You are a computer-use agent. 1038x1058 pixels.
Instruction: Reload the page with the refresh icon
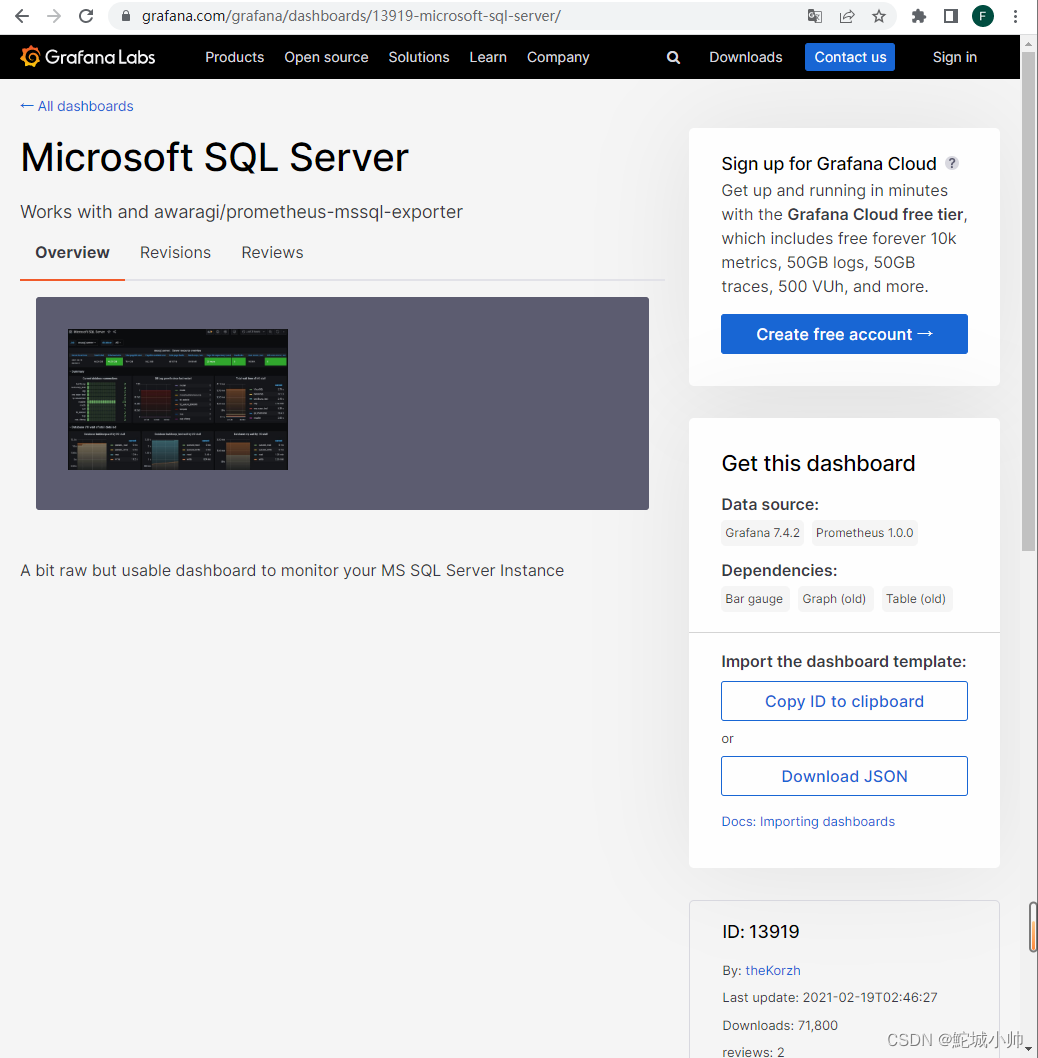(x=86, y=16)
